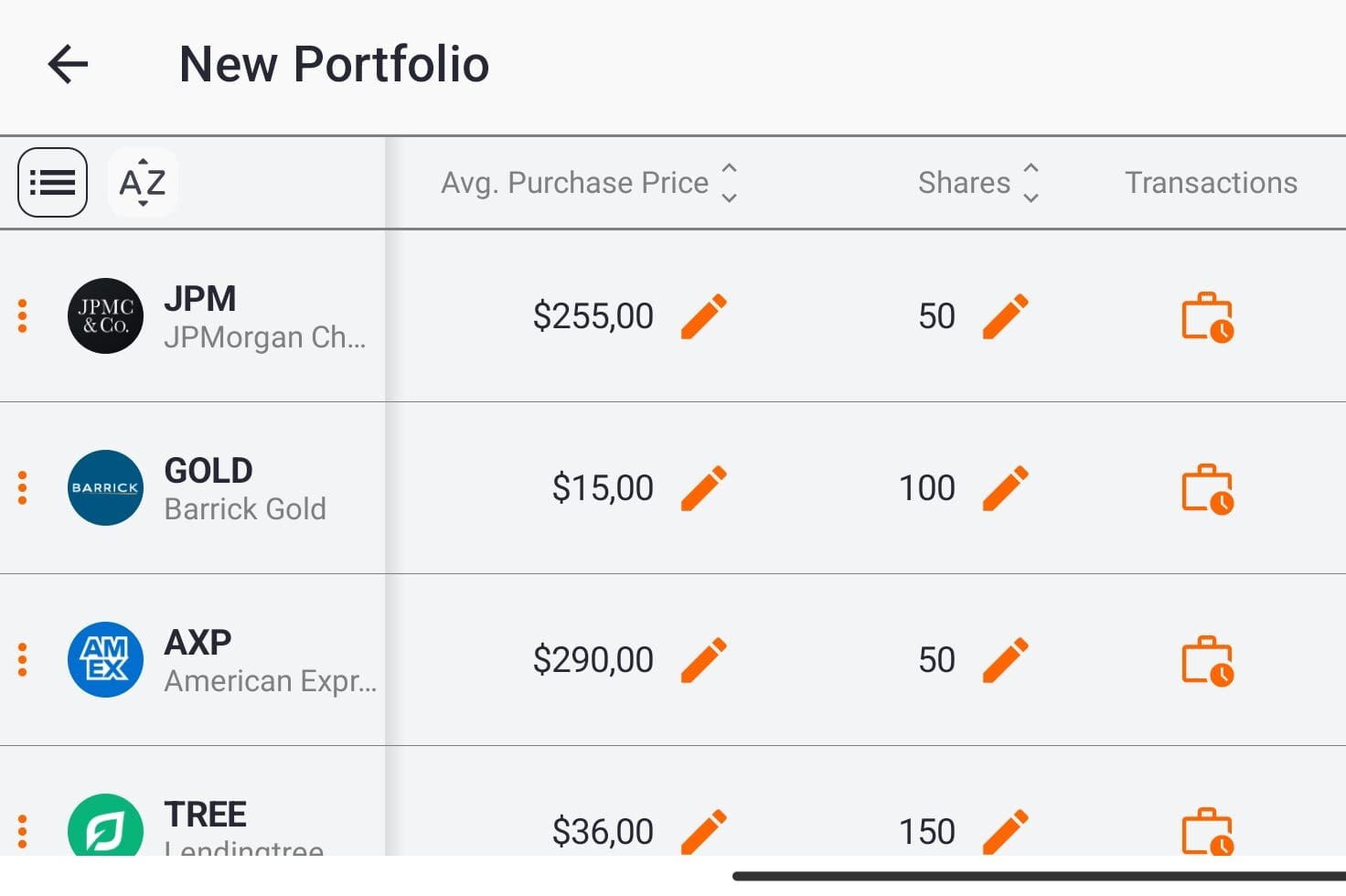Image resolution: width=1346 pixels, height=896 pixels.
Task: Toggle descending sort on Shares column
Action: (1031, 195)
